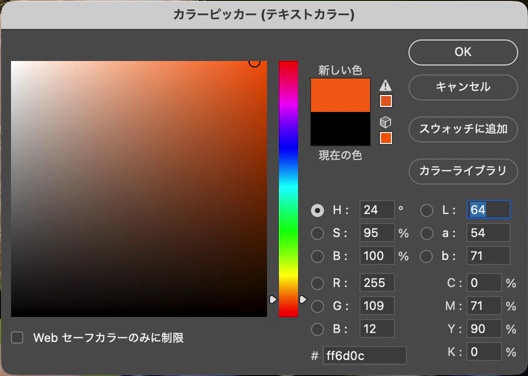The height and width of the screenshot is (376, 528).
Task: Click スウォッチに追加 button
Action: coord(463,129)
